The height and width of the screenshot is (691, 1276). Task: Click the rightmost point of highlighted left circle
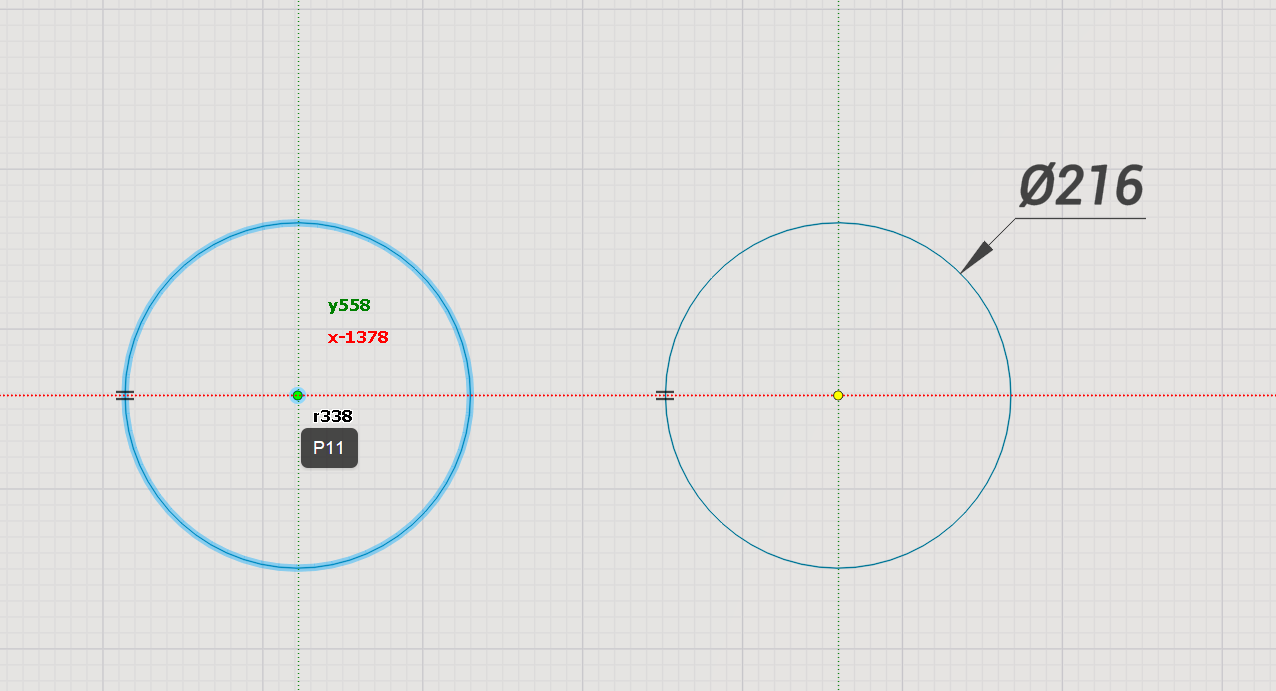click(x=469, y=395)
